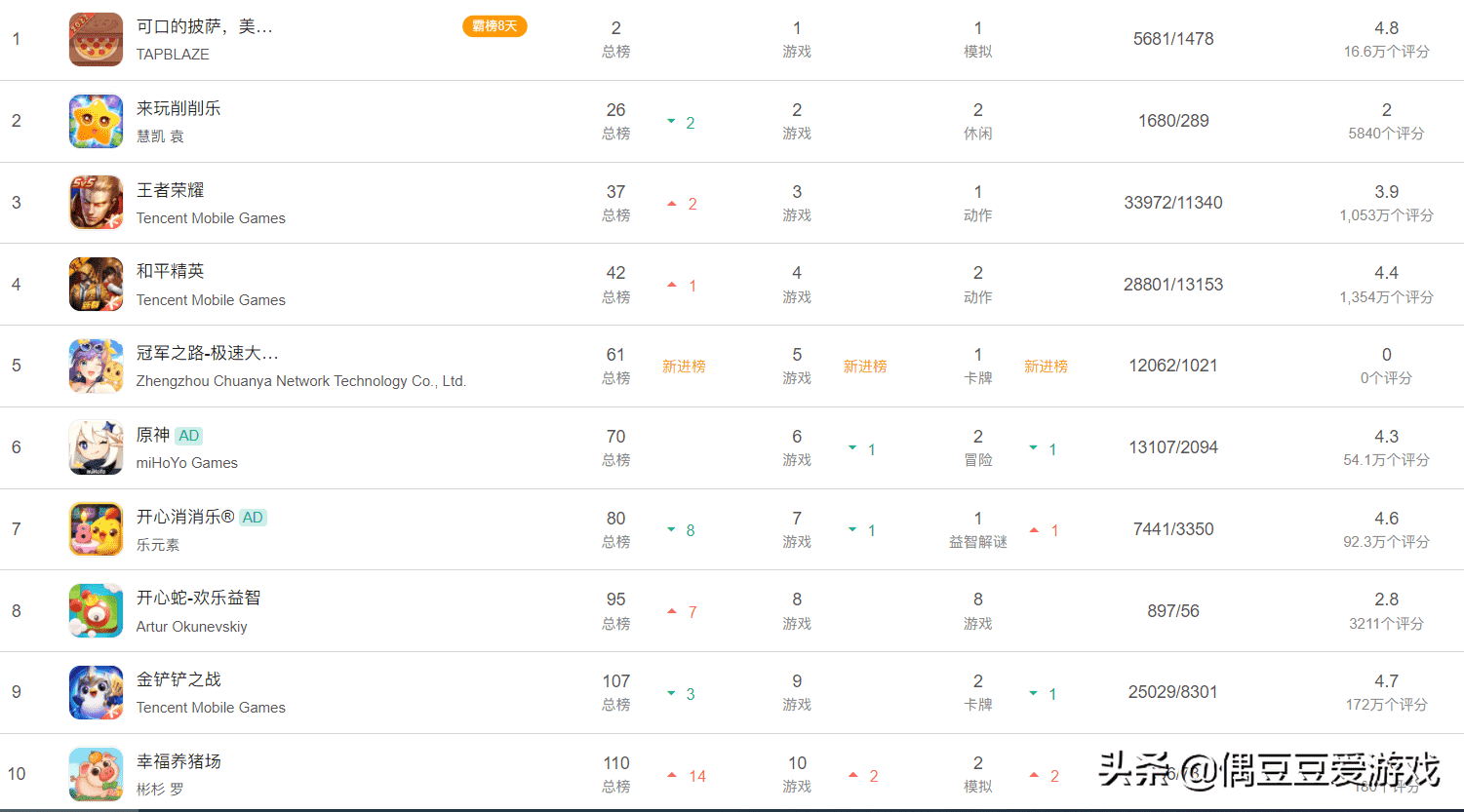Open the 原神 title link

pos(153,435)
